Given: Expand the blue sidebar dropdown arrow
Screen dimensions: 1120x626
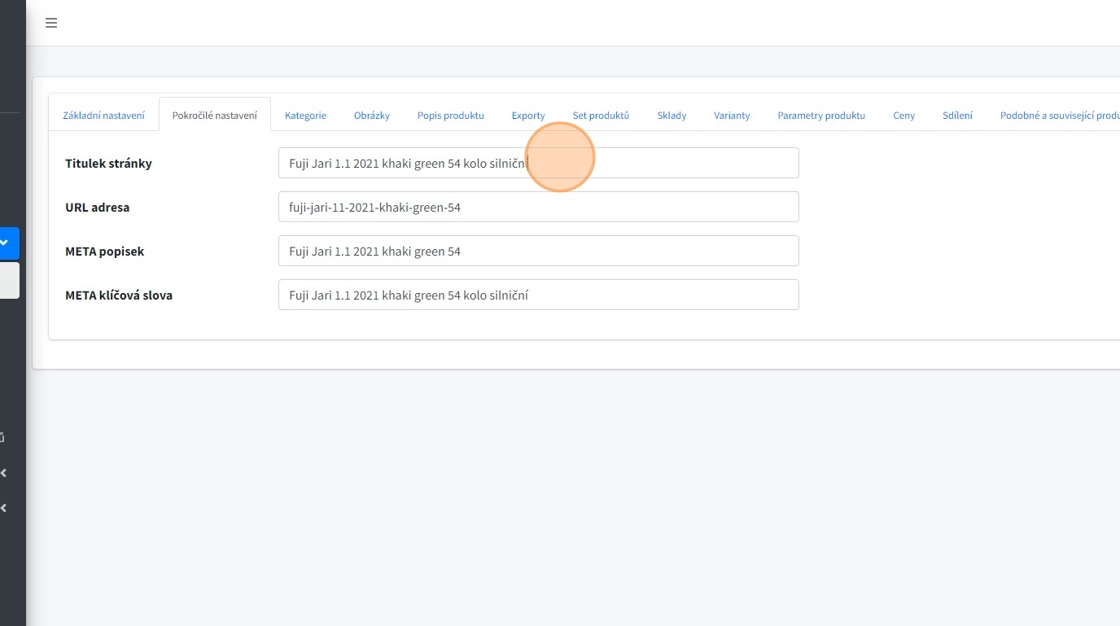Looking at the screenshot, I should 5,242.
